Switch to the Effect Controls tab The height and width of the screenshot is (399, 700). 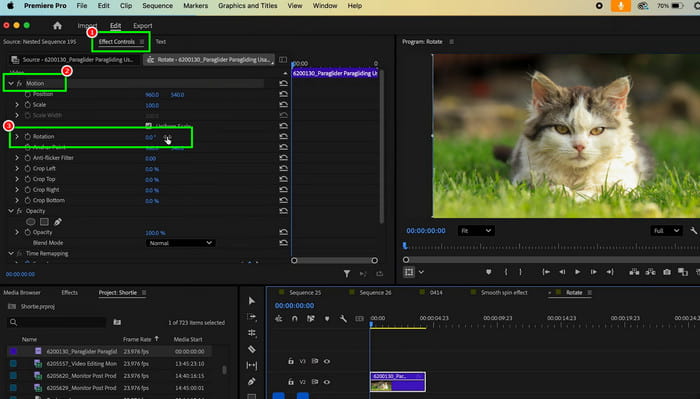click(117, 42)
